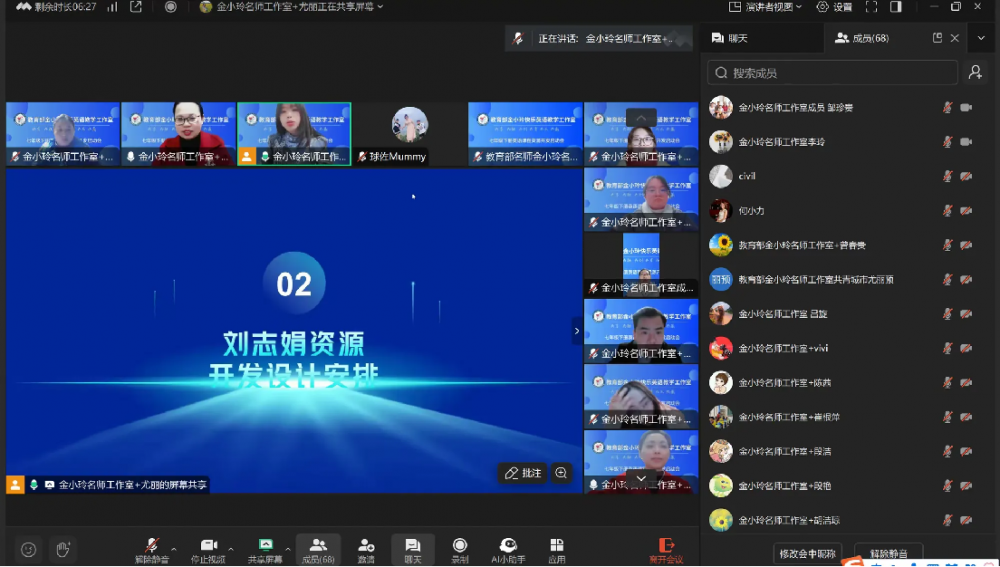Toggle camera for 金小玲名师工作室+段洁
The image size is (1000, 567).
967,452
